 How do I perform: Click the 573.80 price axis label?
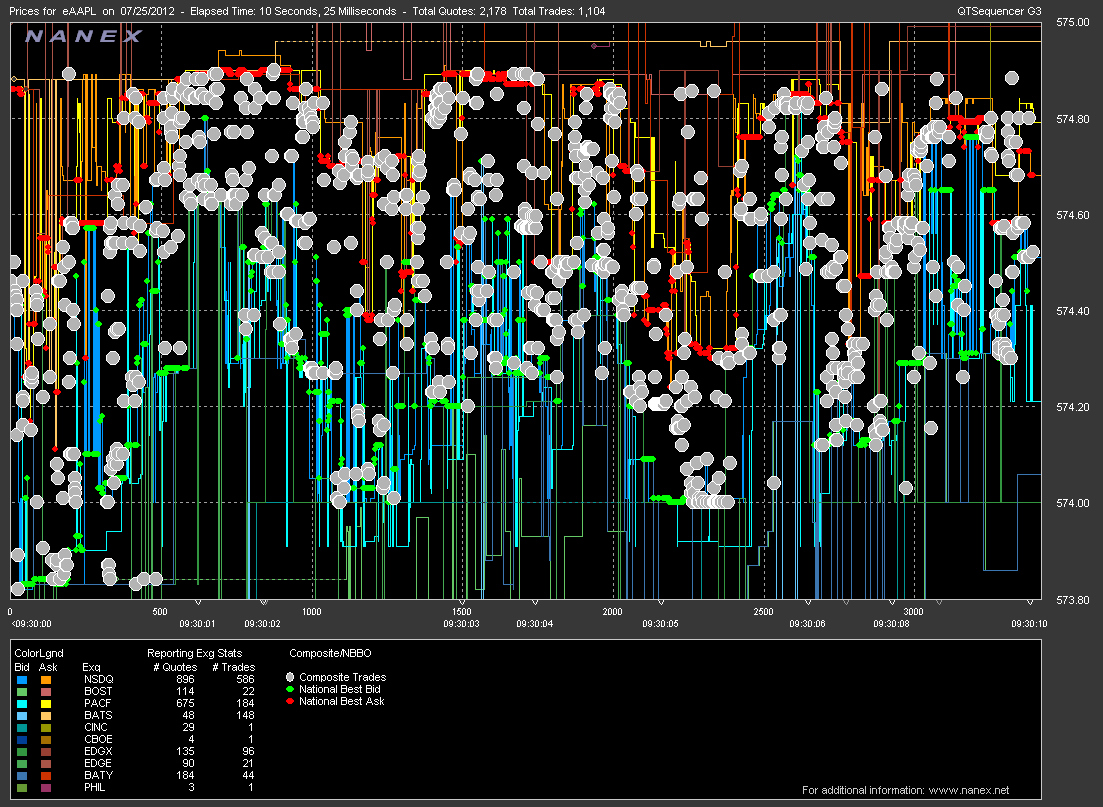coord(1073,599)
